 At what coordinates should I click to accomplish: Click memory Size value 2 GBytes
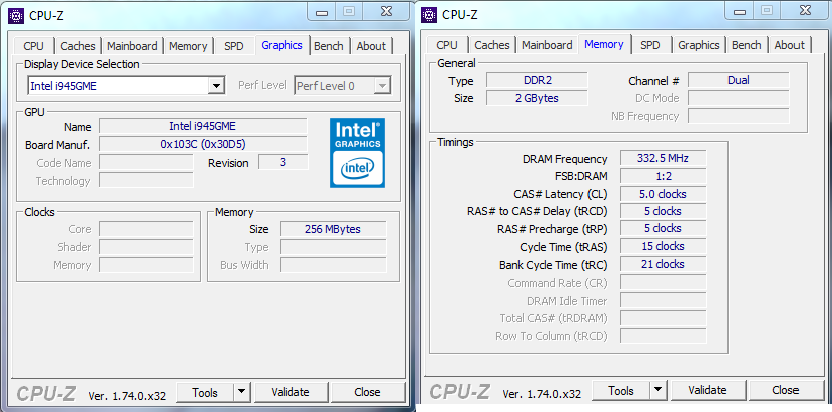click(x=536, y=98)
